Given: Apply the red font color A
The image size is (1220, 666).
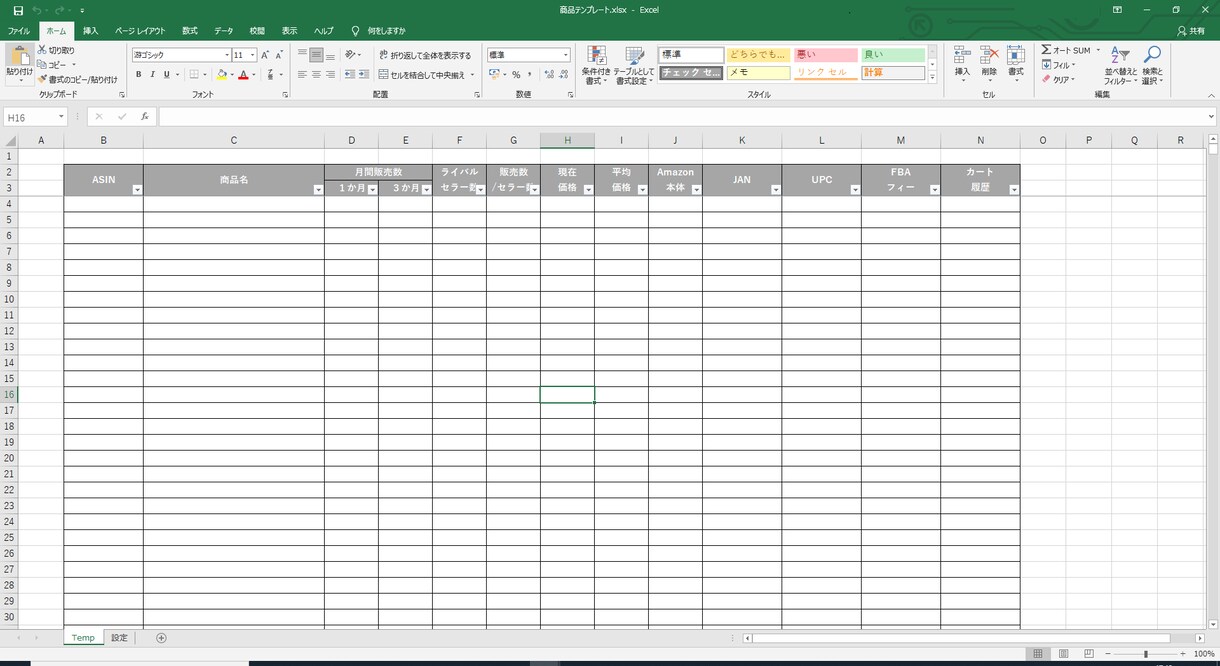Looking at the screenshot, I should click(x=243, y=74).
